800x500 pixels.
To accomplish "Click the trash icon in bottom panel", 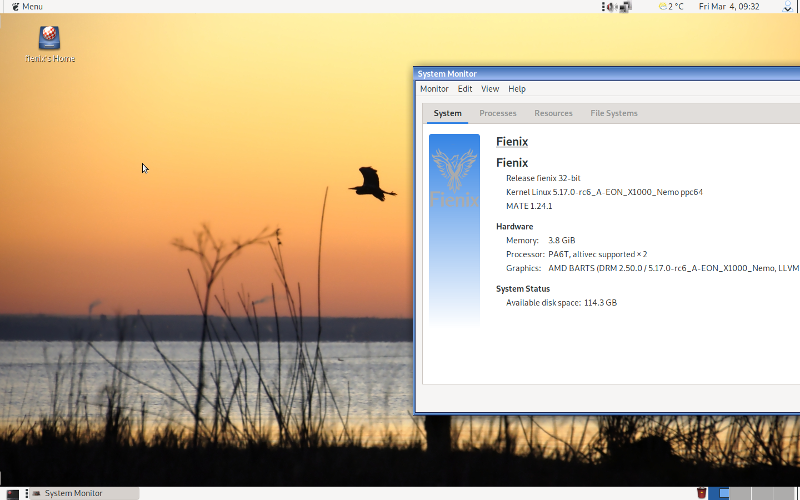I will 702,493.
